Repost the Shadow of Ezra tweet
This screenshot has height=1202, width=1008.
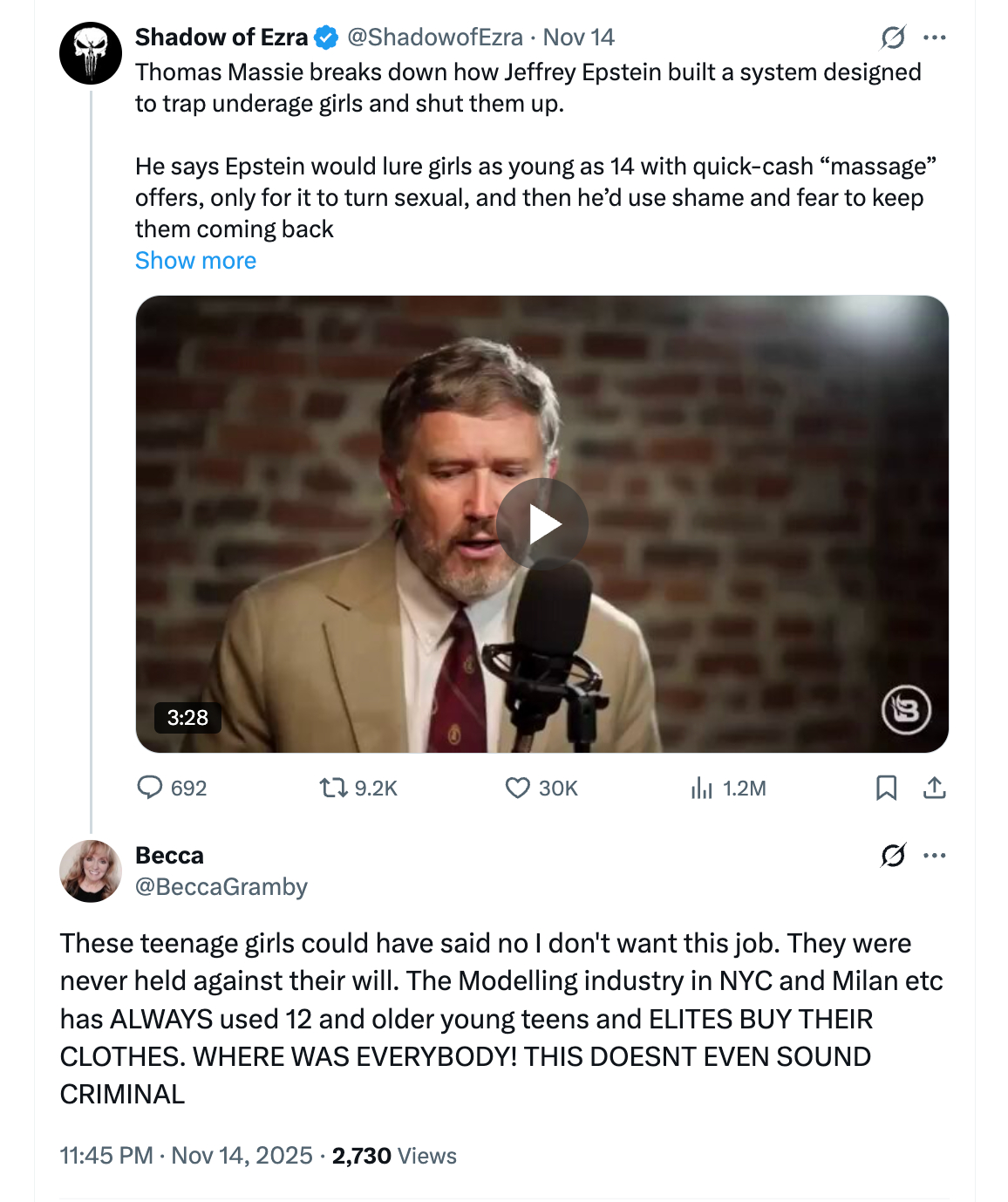pos(333,788)
